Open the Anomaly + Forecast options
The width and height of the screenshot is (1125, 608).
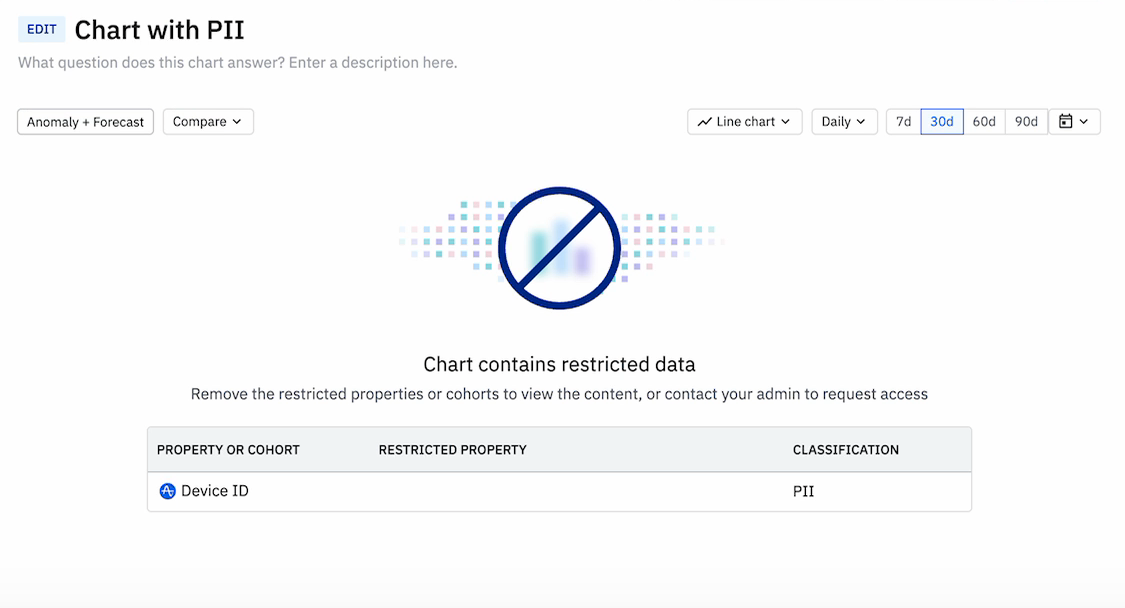point(85,122)
